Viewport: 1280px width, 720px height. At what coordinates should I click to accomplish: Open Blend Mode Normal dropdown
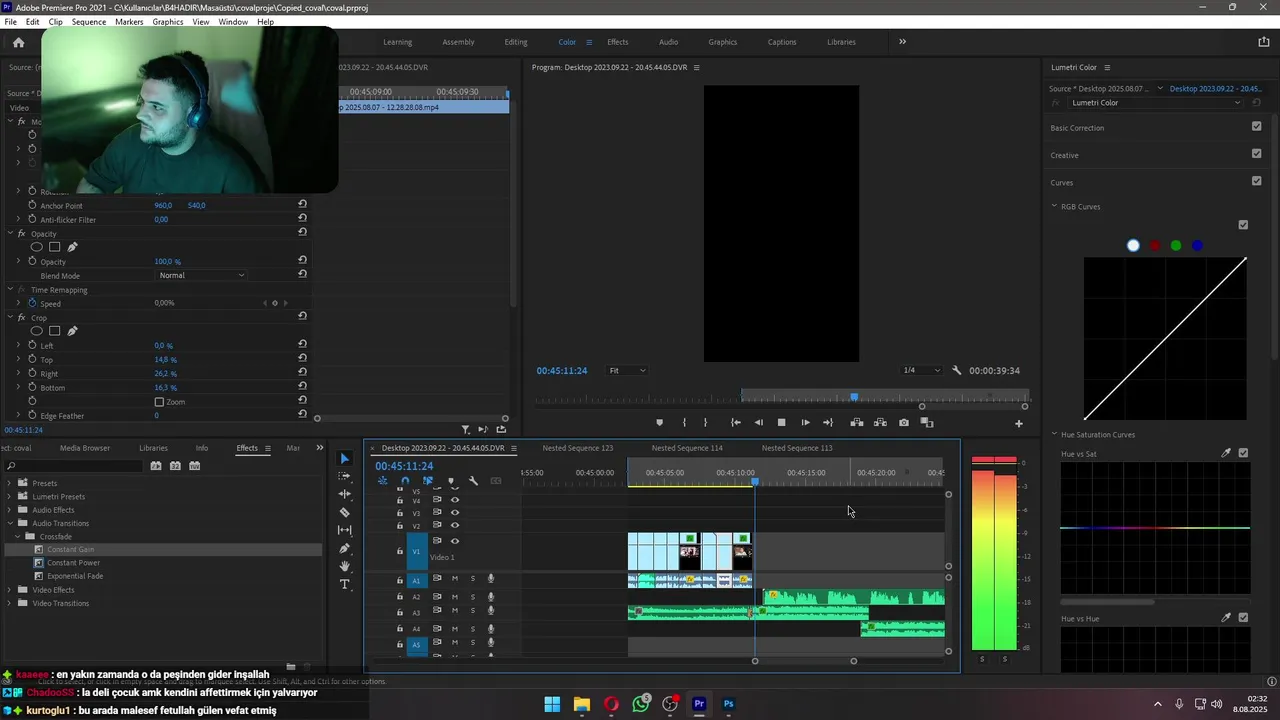coord(201,275)
